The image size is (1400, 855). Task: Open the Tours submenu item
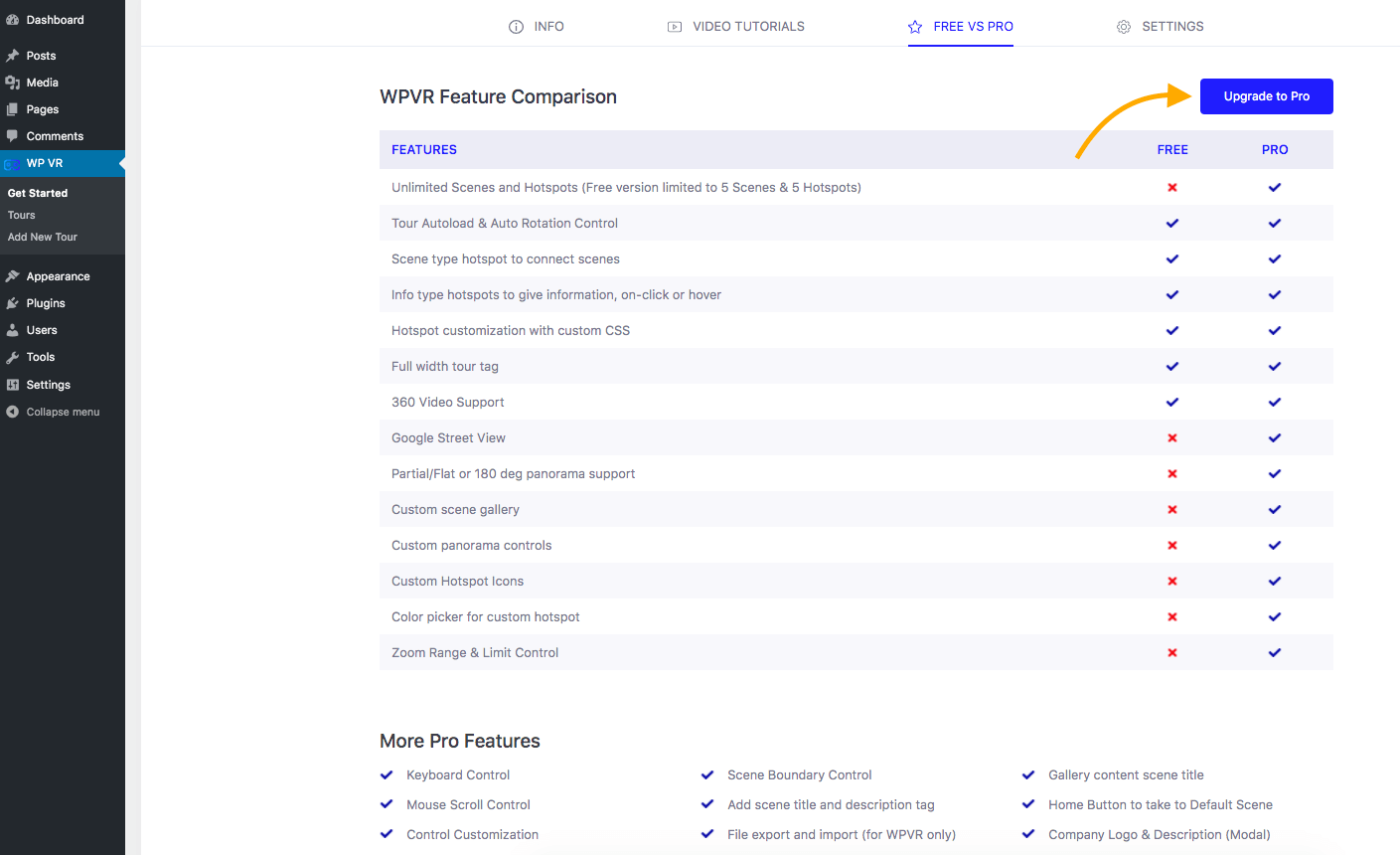(22, 215)
